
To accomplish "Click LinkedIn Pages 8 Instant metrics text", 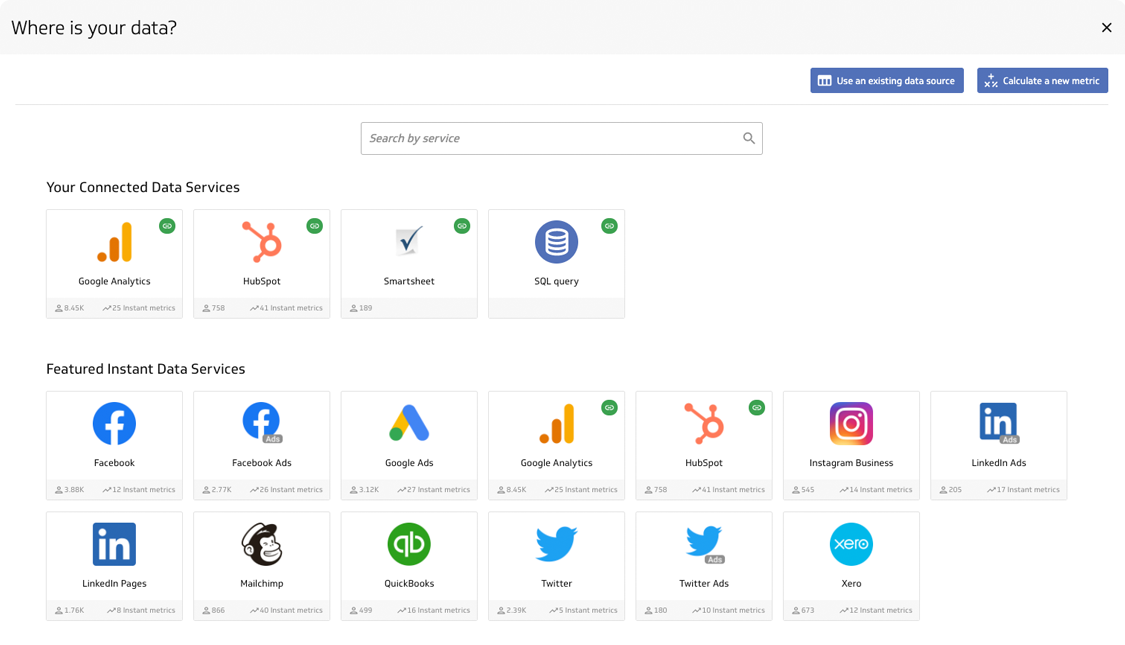I will click(x=146, y=611).
